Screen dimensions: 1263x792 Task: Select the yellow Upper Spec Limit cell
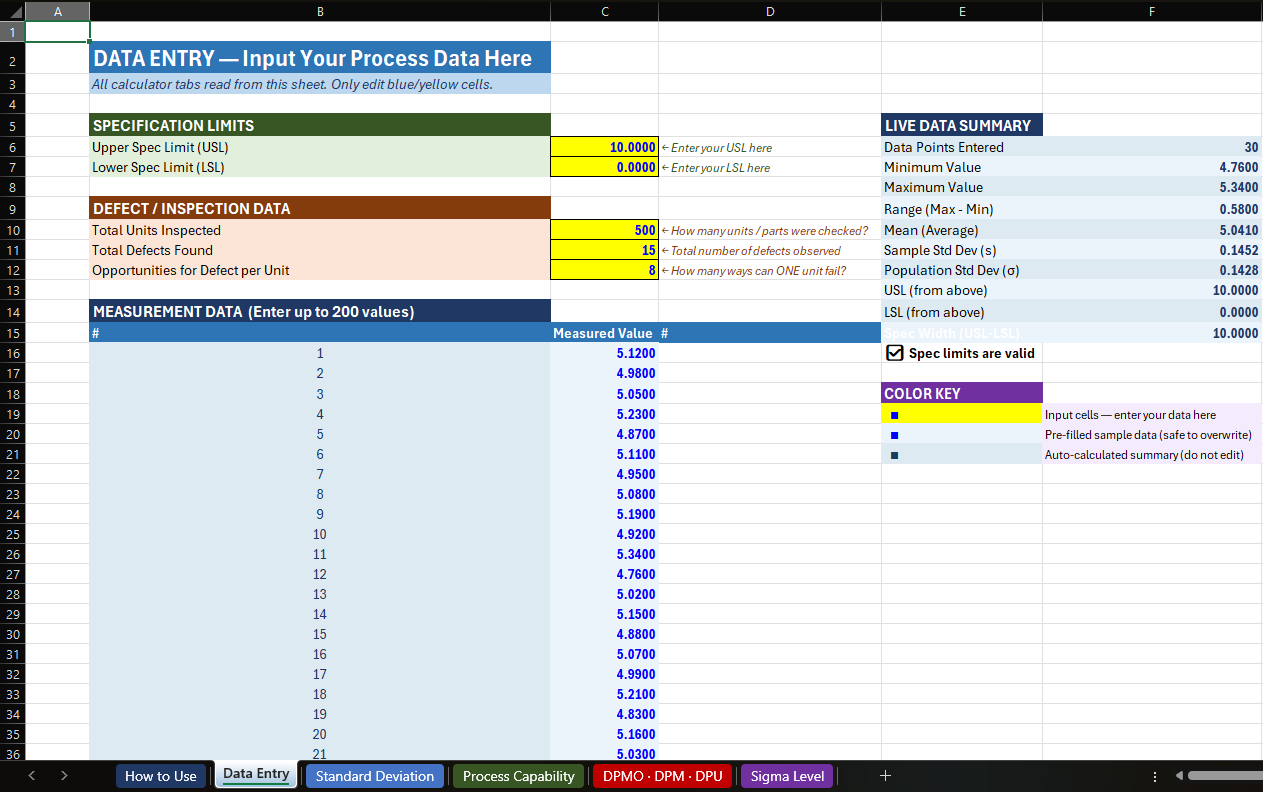604,147
